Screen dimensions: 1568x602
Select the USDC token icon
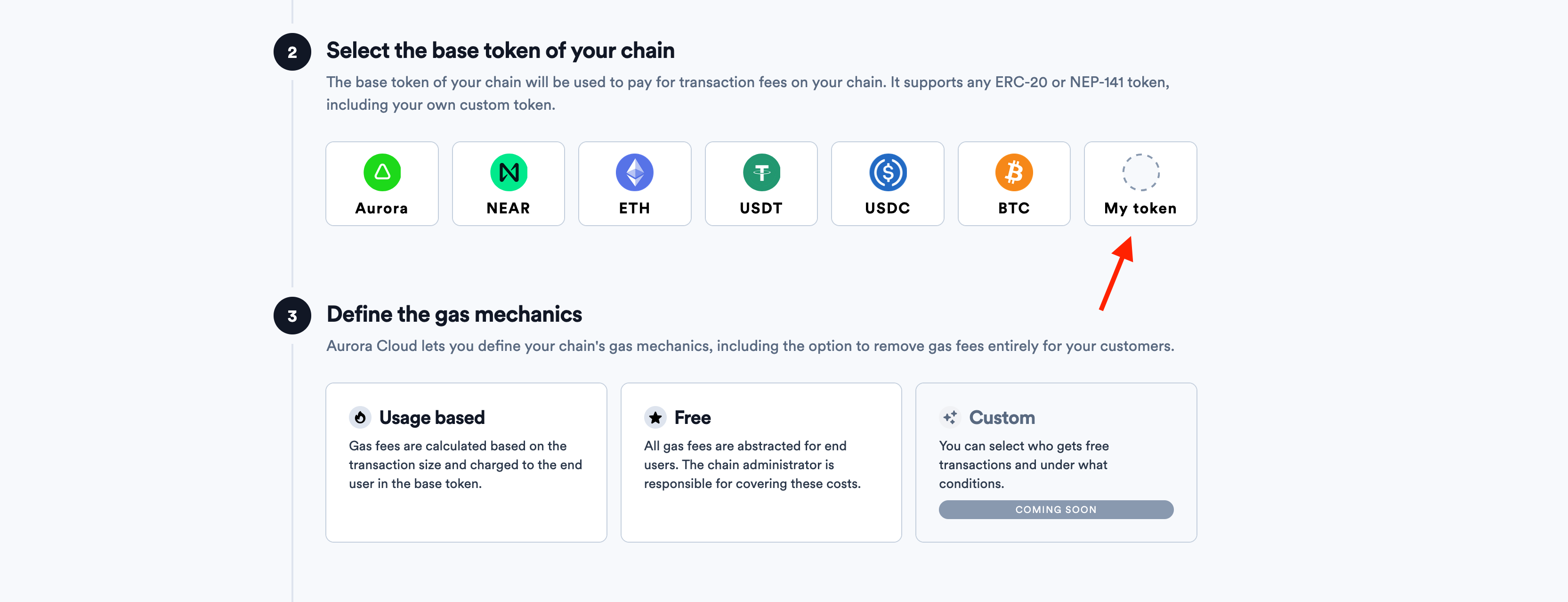pos(888,172)
